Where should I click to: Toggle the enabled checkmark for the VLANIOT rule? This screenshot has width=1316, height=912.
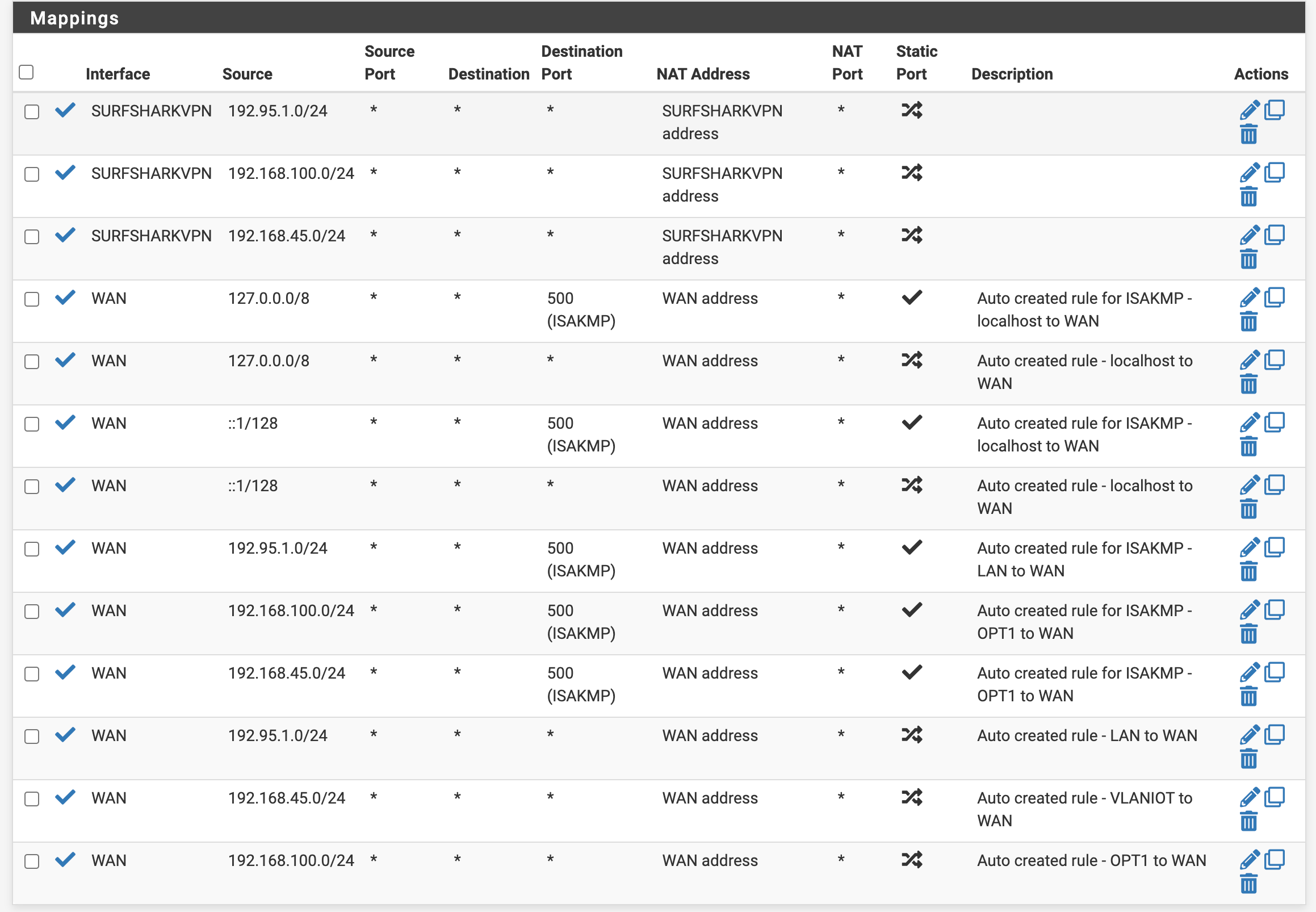(x=66, y=797)
